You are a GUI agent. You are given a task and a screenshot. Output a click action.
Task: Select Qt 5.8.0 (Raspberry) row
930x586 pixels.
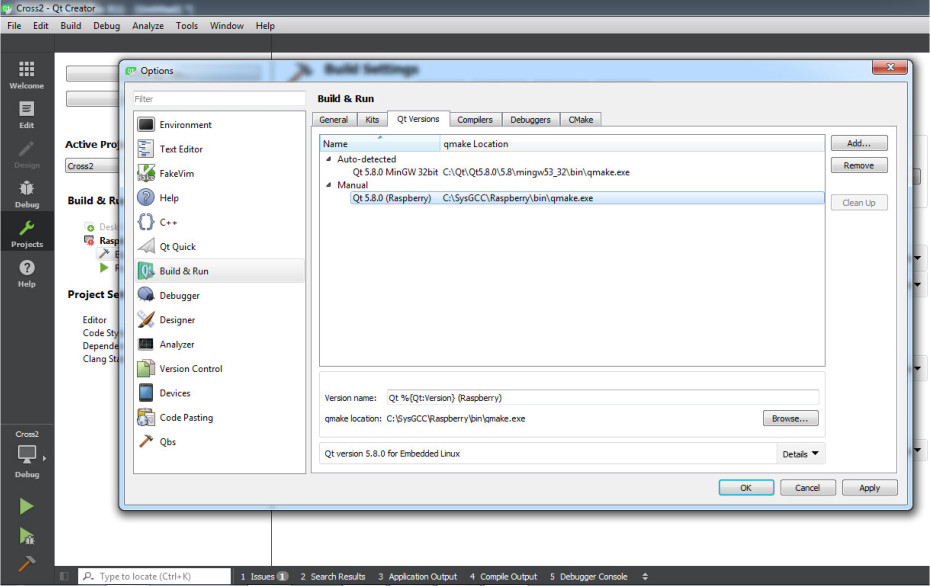point(587,198)
